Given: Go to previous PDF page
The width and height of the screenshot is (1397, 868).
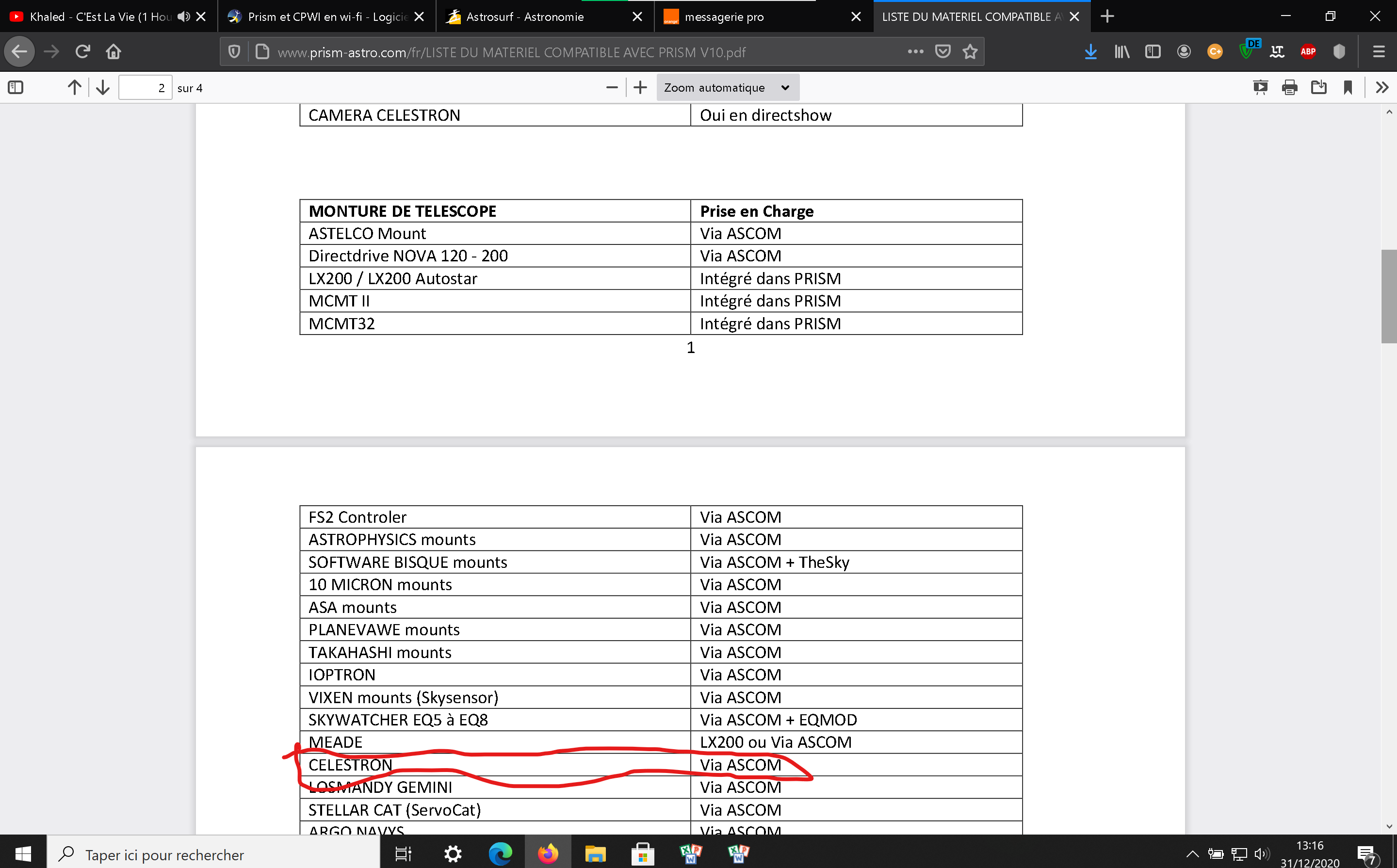Looking at the screenshot, I should coord(74,87).
